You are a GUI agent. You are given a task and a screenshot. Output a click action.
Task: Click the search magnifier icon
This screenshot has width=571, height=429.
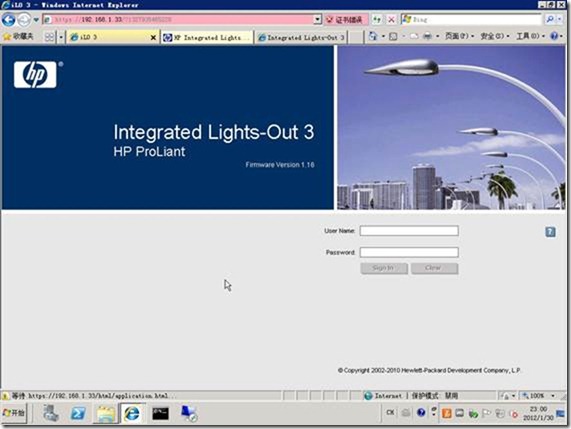click(550, 20)
